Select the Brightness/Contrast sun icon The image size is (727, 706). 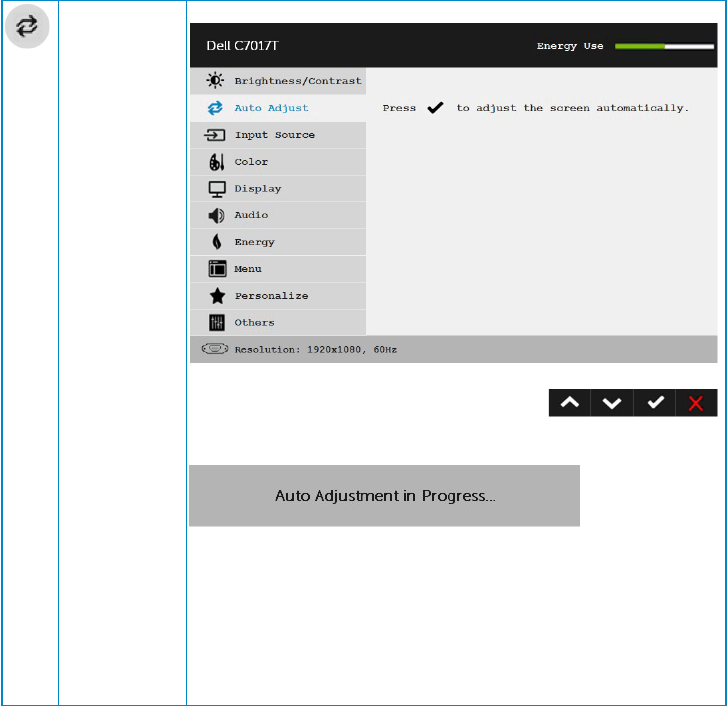click(x=215, y=81)
